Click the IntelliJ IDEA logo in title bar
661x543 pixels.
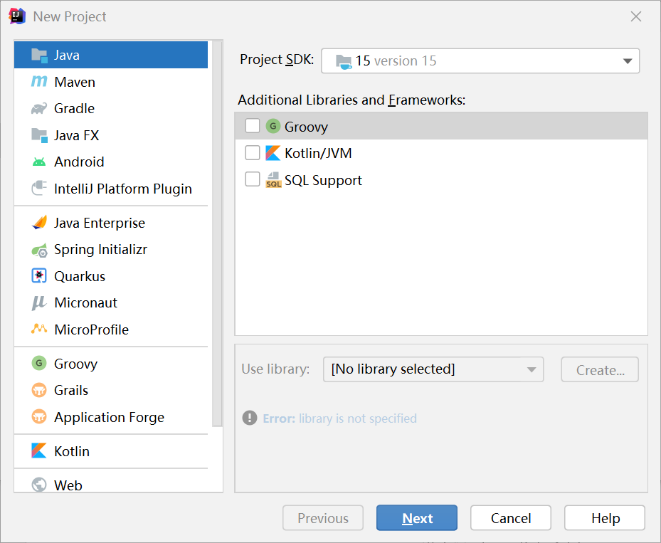point(17,16)
